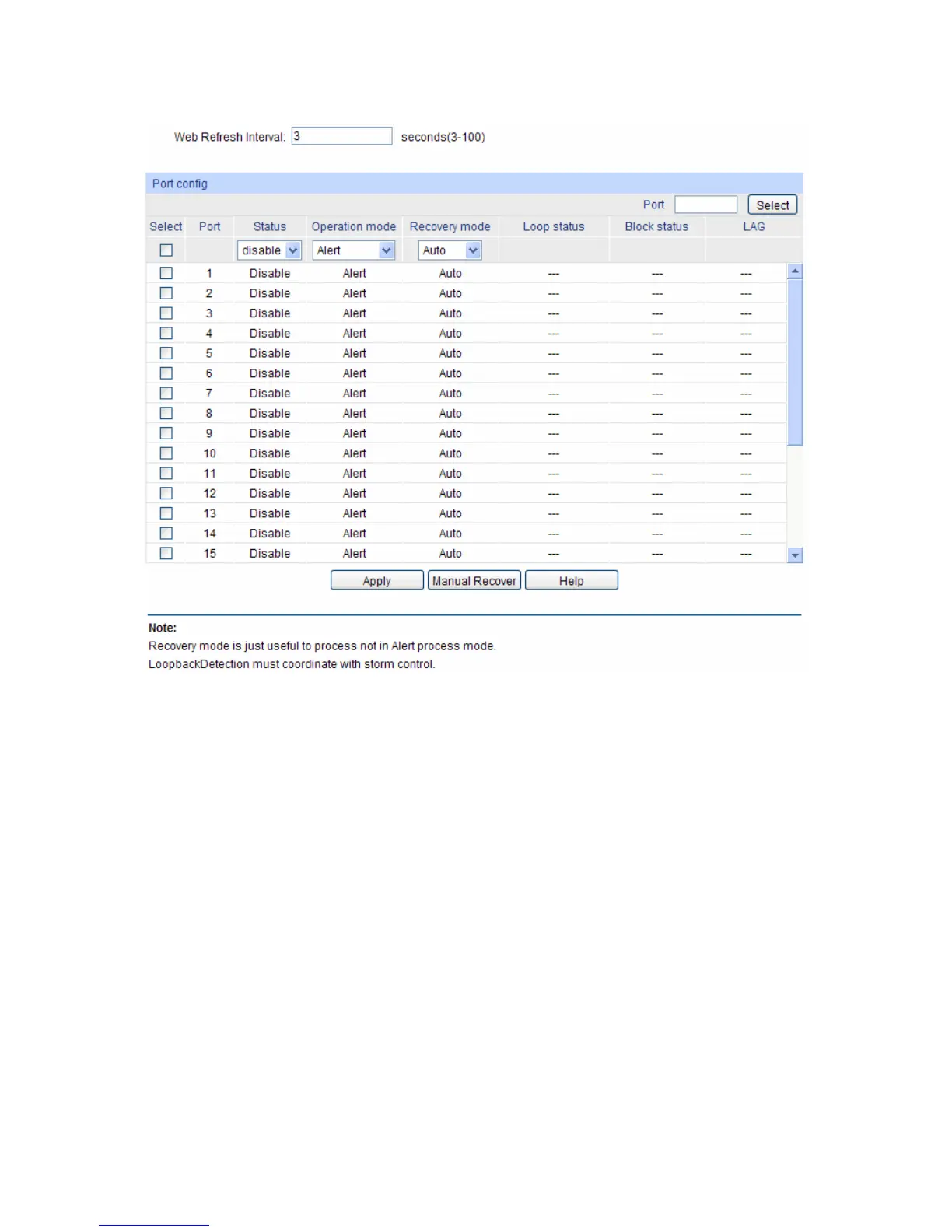Click port number 10 in the Port column
Viewport: 952px width, 1232px height.
(x=209, y=453)
